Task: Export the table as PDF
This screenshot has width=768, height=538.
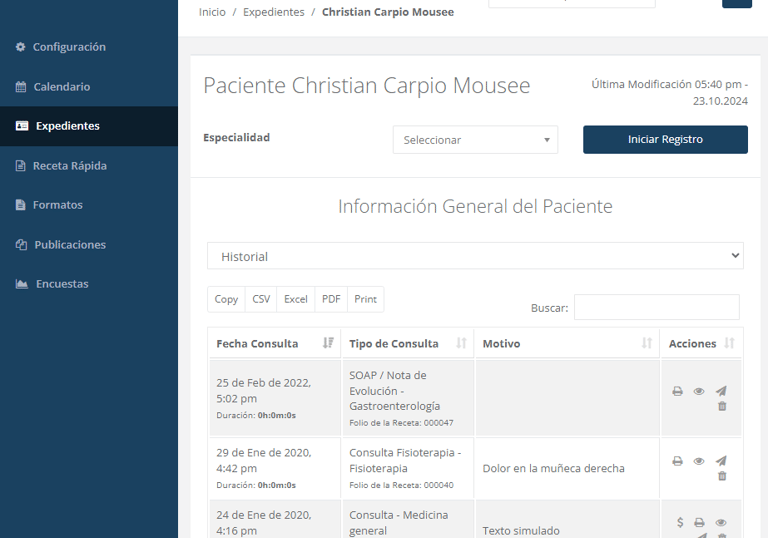Action: click(x=331, y=299)
